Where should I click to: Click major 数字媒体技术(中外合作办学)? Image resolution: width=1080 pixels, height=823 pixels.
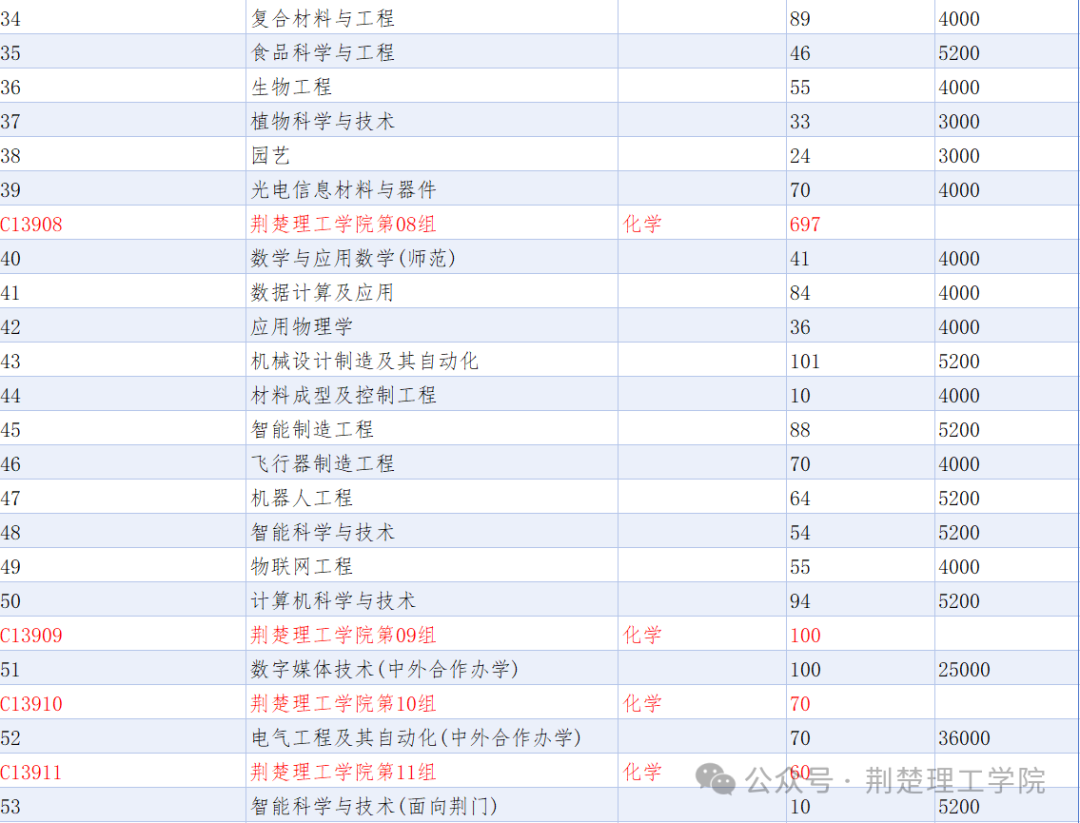[x=384, y=669]
